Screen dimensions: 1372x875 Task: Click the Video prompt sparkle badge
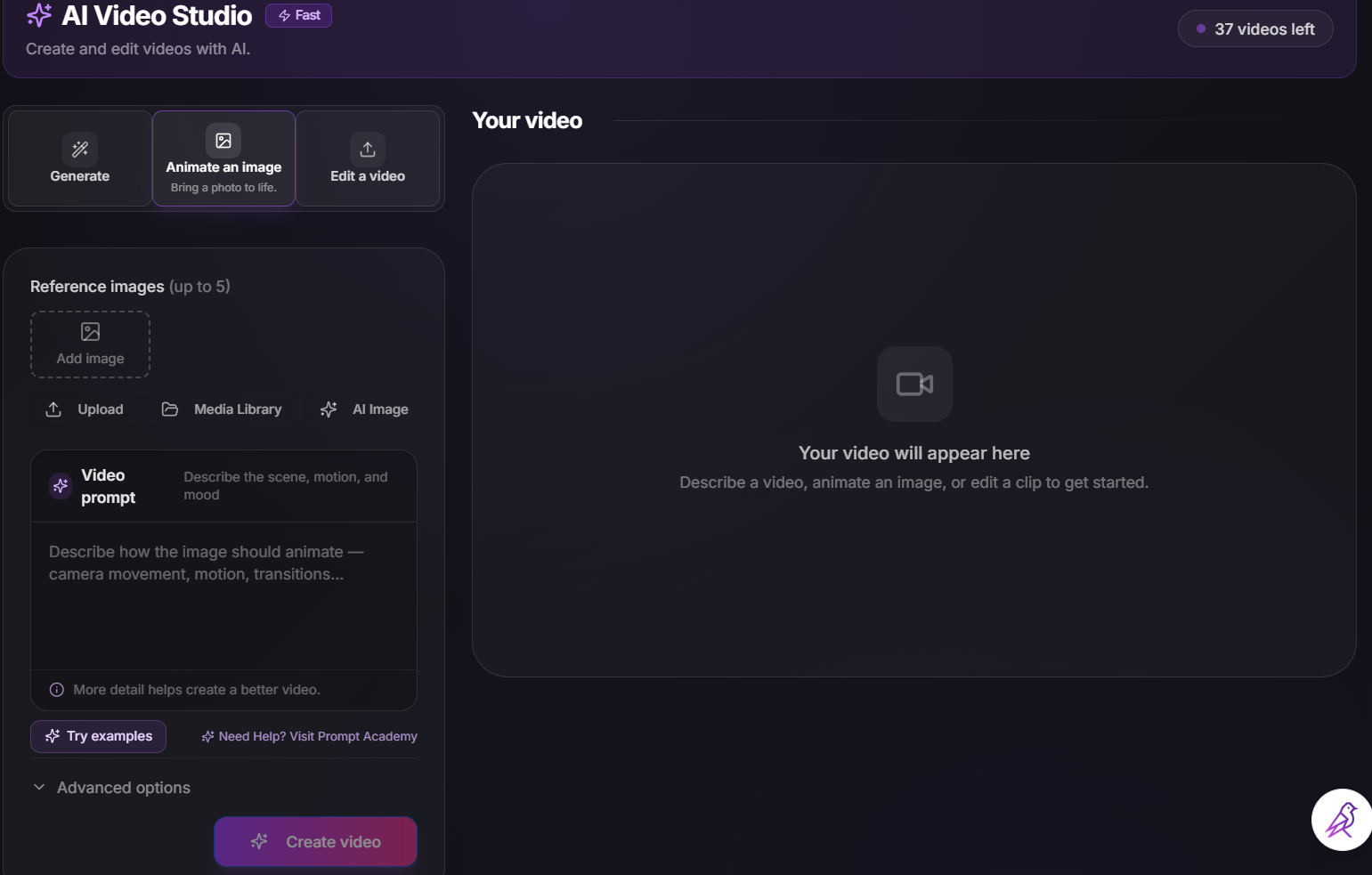[61, 486]
